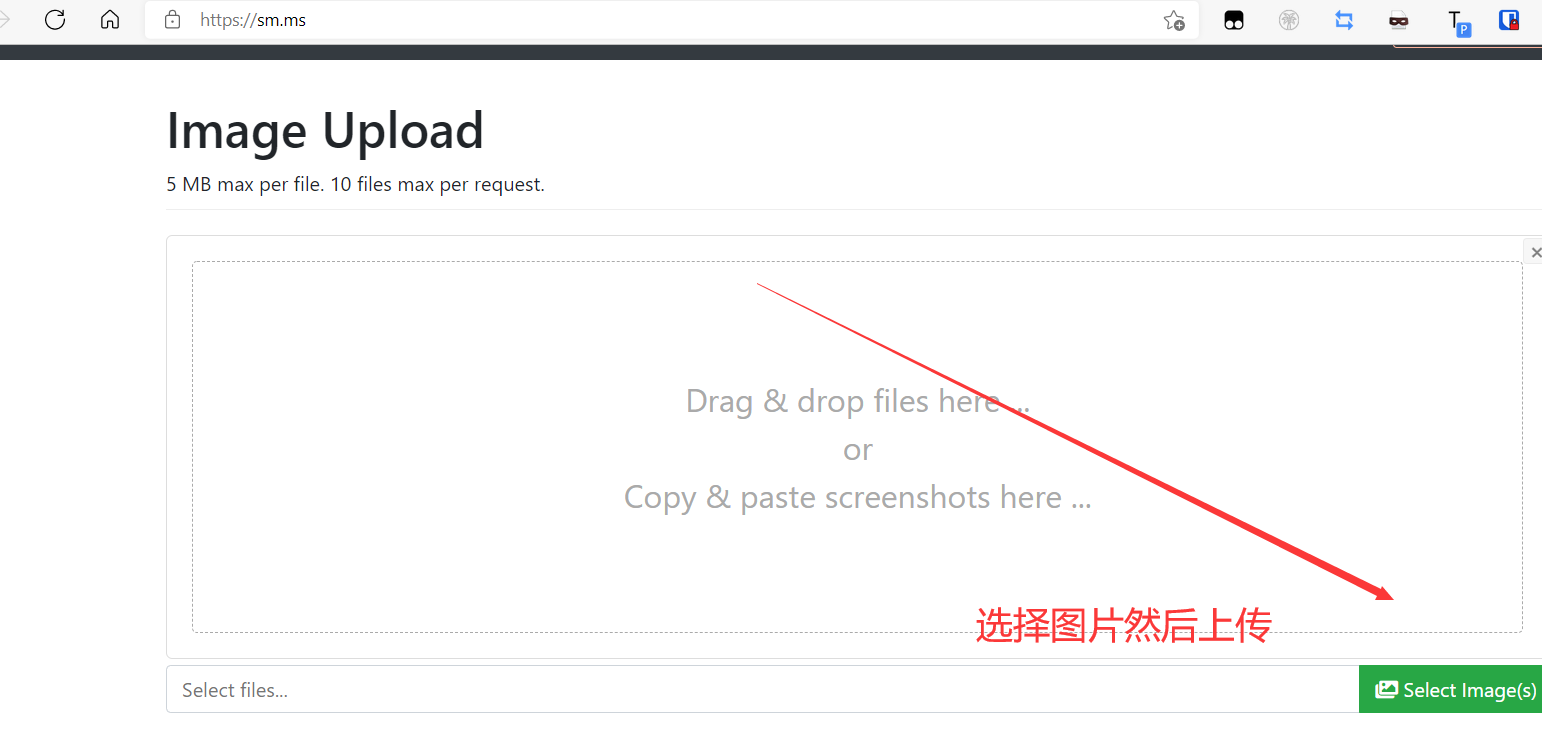Click the T with P badge extension

click(1458, 22)
